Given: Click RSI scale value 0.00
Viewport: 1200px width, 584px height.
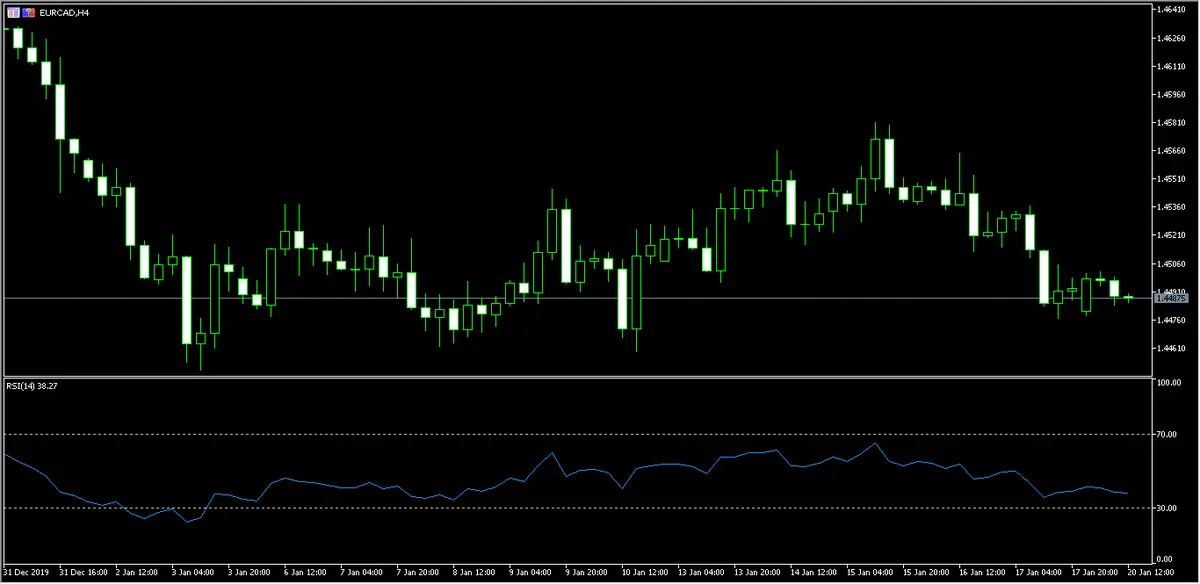Looking at the screenshot, I should click(1167, 558).
